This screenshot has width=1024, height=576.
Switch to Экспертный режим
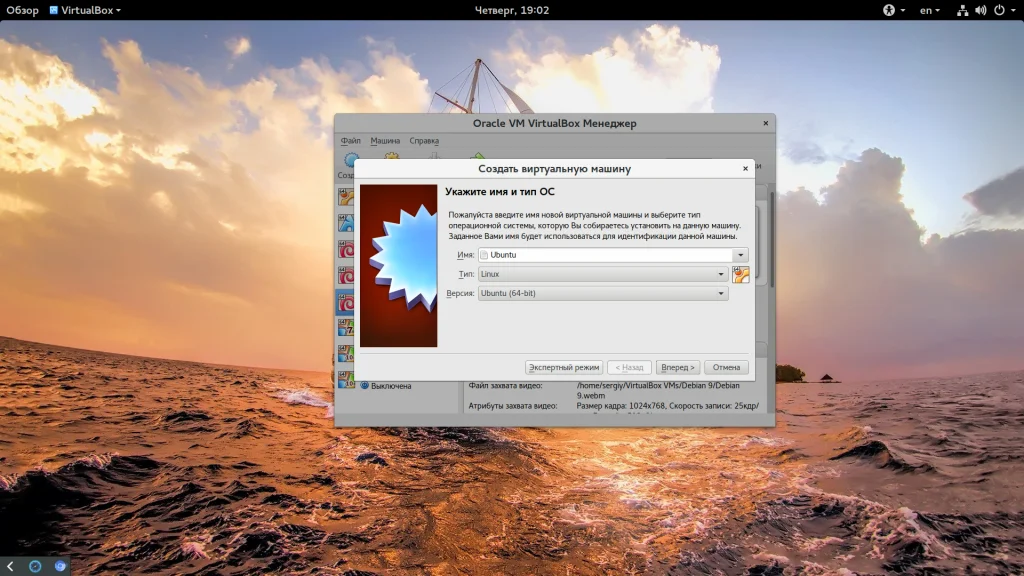[564, 367]
